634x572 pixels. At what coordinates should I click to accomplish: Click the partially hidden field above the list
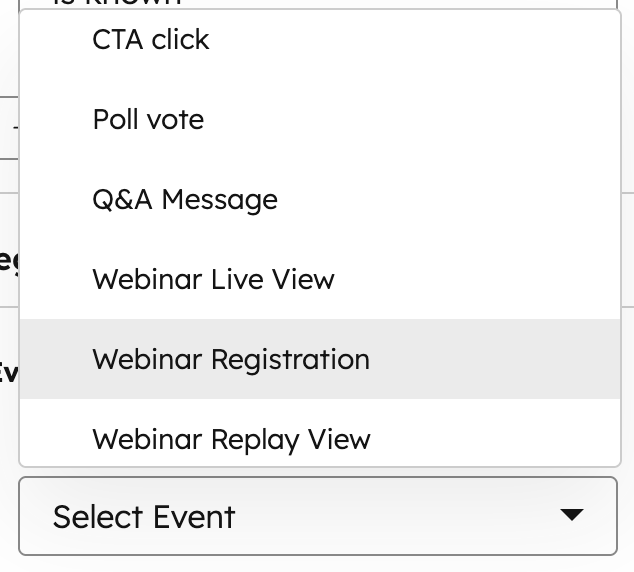[320, 5]
